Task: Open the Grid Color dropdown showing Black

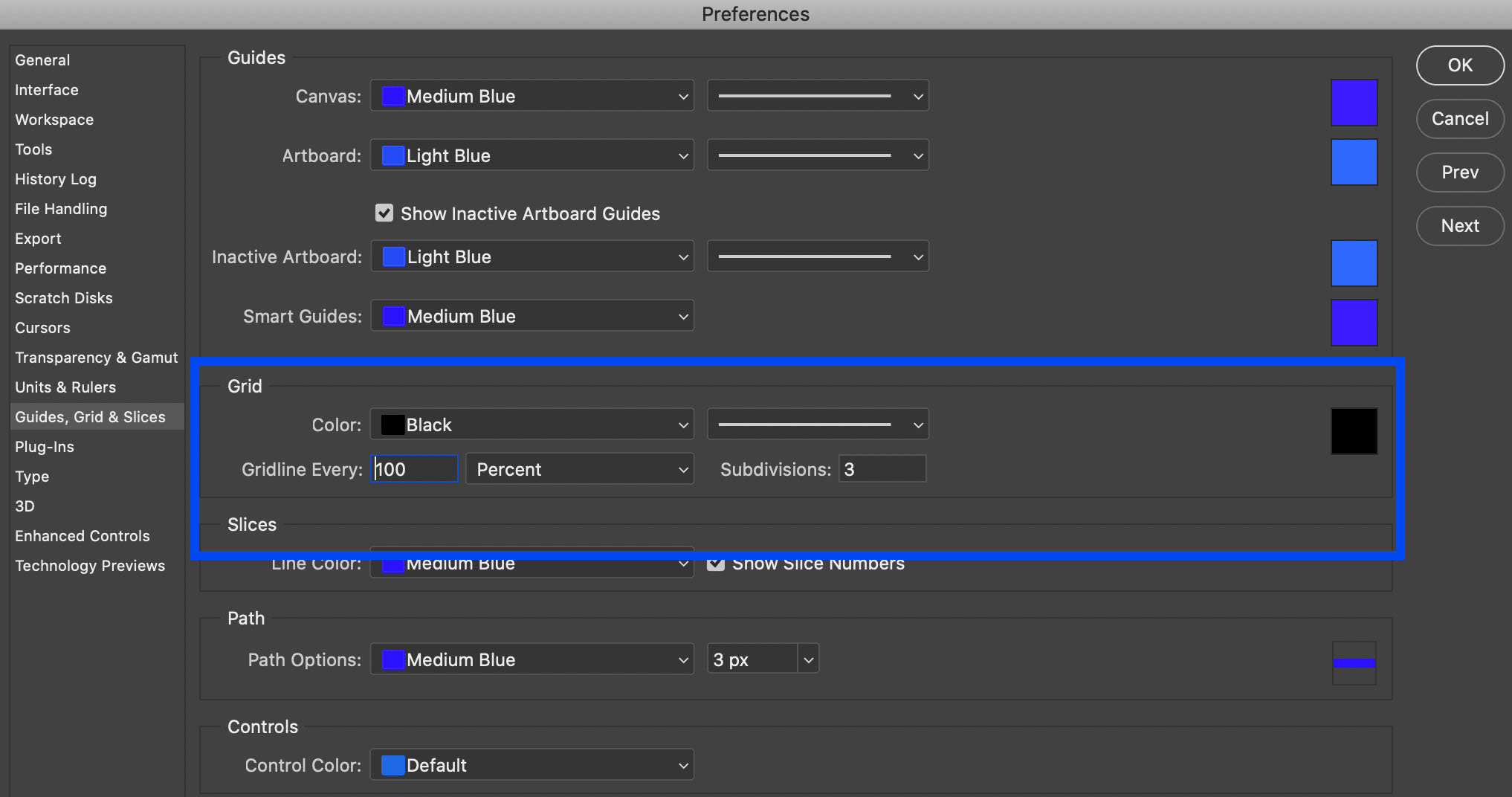Action: pos(531,424)
